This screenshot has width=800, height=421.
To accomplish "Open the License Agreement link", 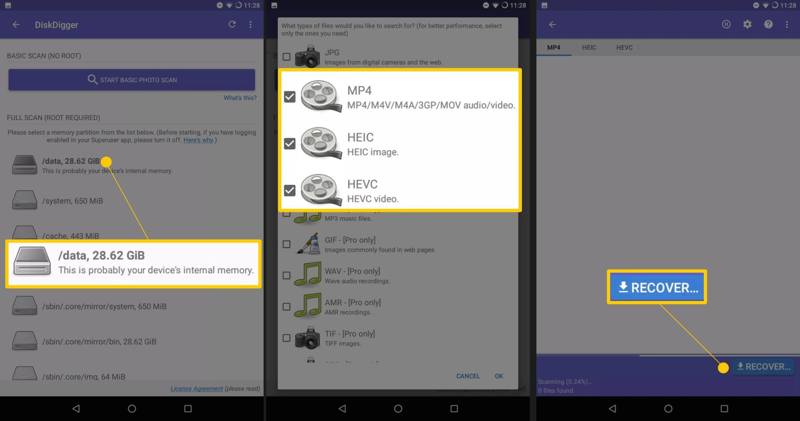I will pos(194,388).
